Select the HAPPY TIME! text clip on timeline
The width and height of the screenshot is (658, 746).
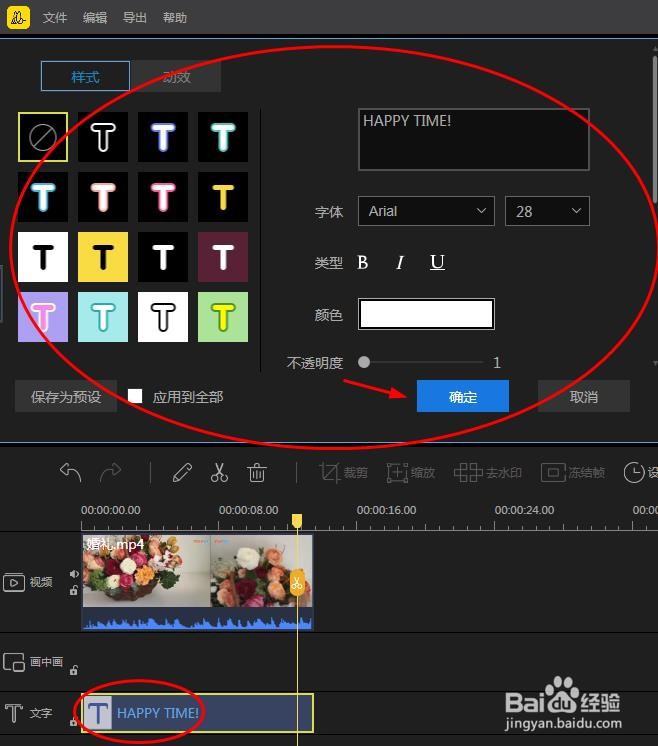197,713
